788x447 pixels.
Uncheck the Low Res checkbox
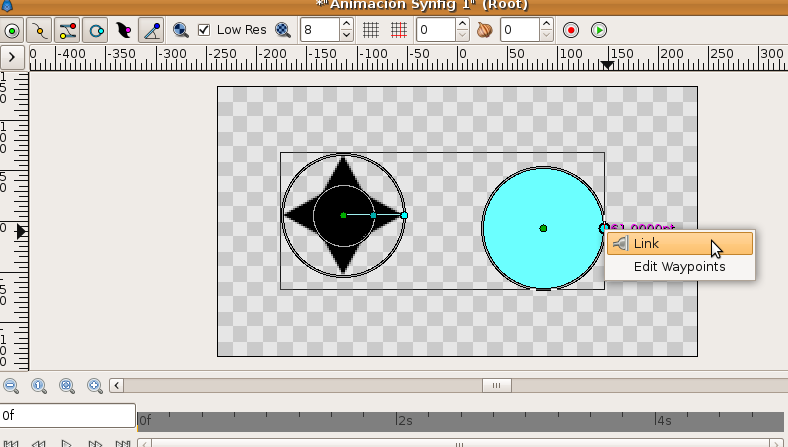pos(204,30)
